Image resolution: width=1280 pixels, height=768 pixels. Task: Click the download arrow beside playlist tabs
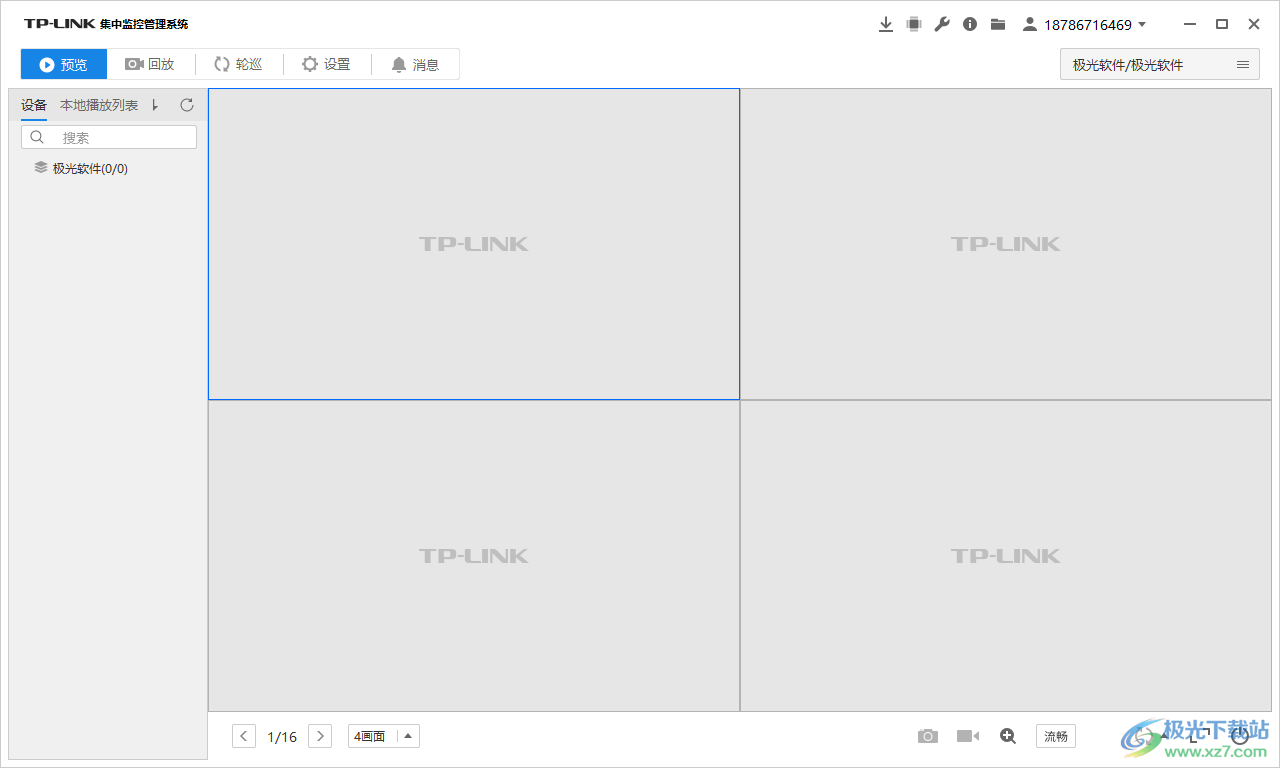point(155,104)
